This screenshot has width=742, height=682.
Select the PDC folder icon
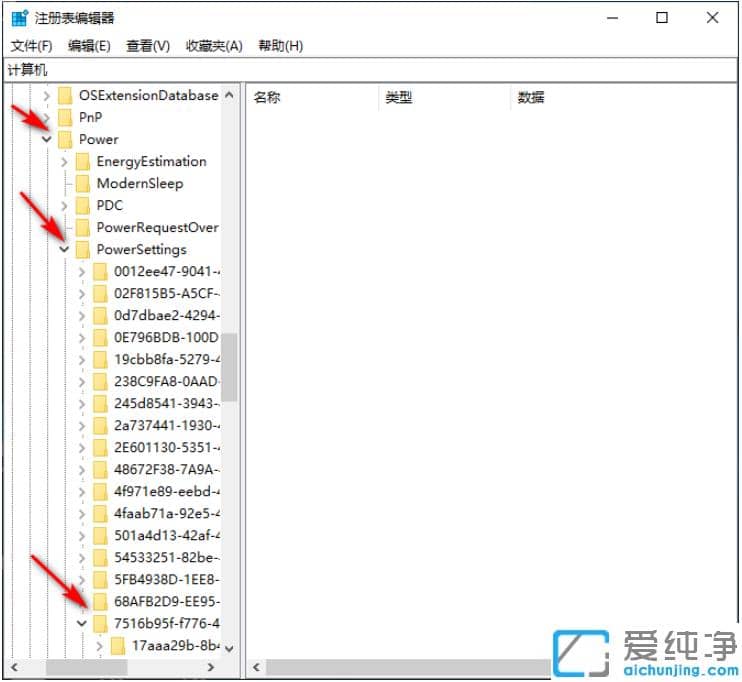click(82, 205)
